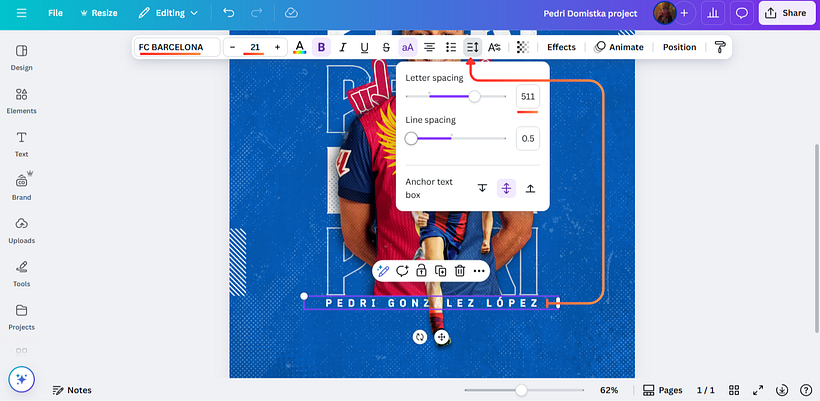Open the analytics insights icon
The width and height of the screenshot is (820, 401).
point(712,13)
